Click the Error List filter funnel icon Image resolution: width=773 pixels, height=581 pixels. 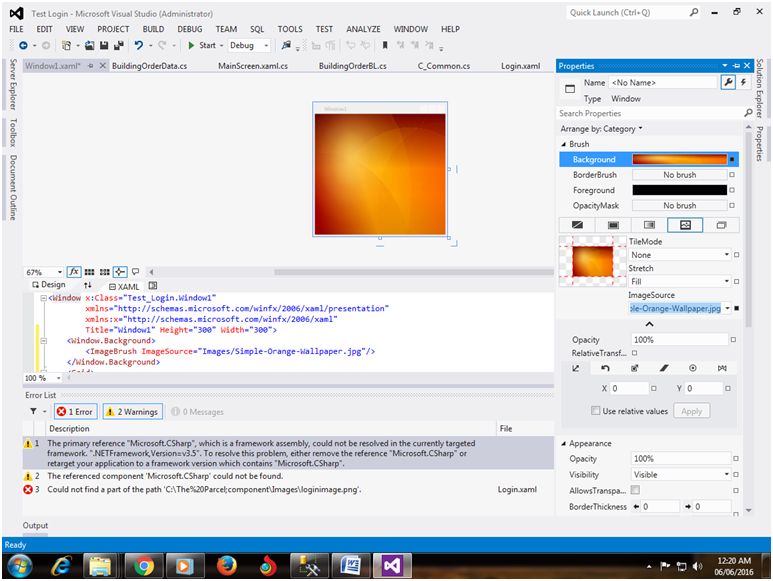(x=33, y=411)
